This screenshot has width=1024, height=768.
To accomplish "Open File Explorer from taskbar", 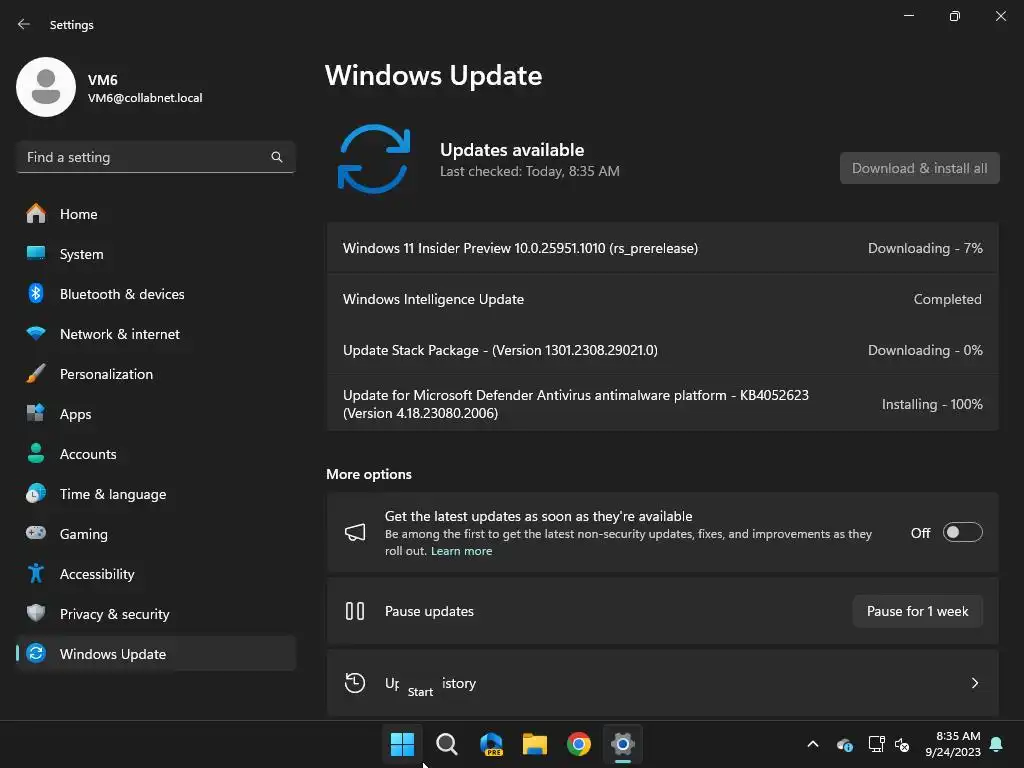I will pos(535,744).
